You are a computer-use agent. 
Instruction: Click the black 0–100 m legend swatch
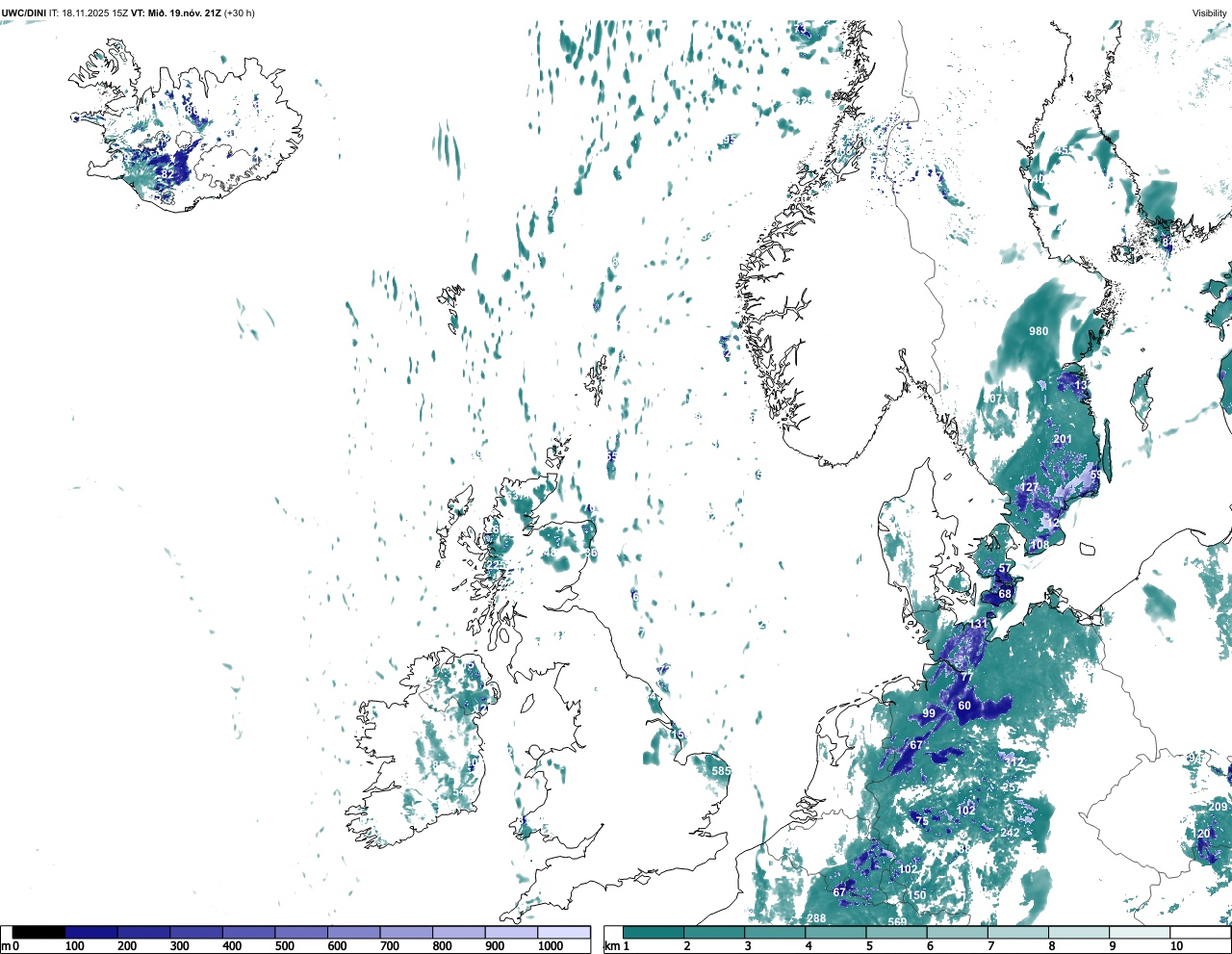(x=38, y=932)
